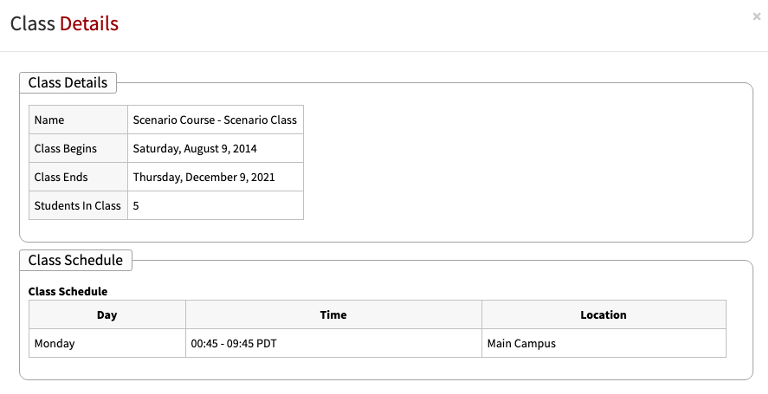This screenshot has width=768, height=394.
Task: Click the Class Begins label cell
Action: coord(78,148)
